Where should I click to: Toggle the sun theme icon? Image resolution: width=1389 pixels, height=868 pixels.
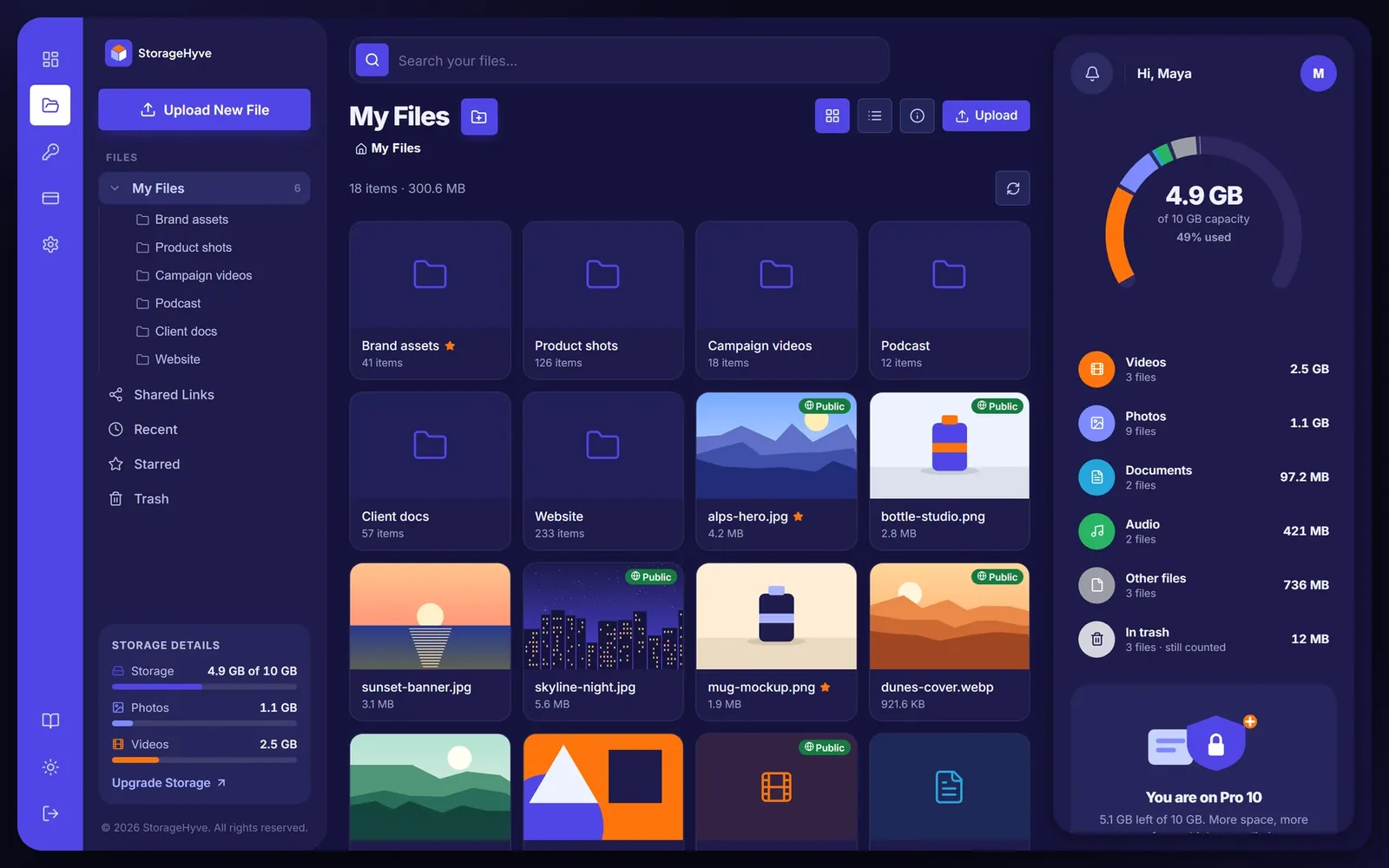click(x=50, y=767)
